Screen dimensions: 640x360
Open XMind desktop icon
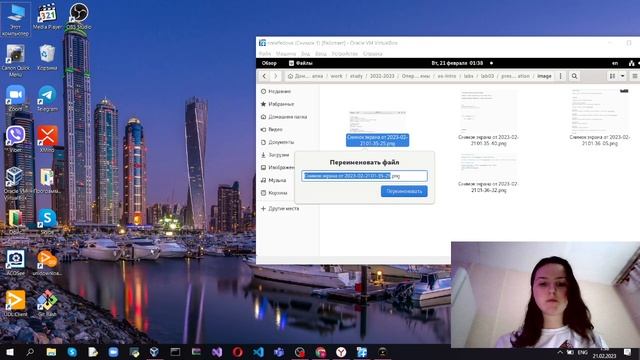(x=47, y=139)
